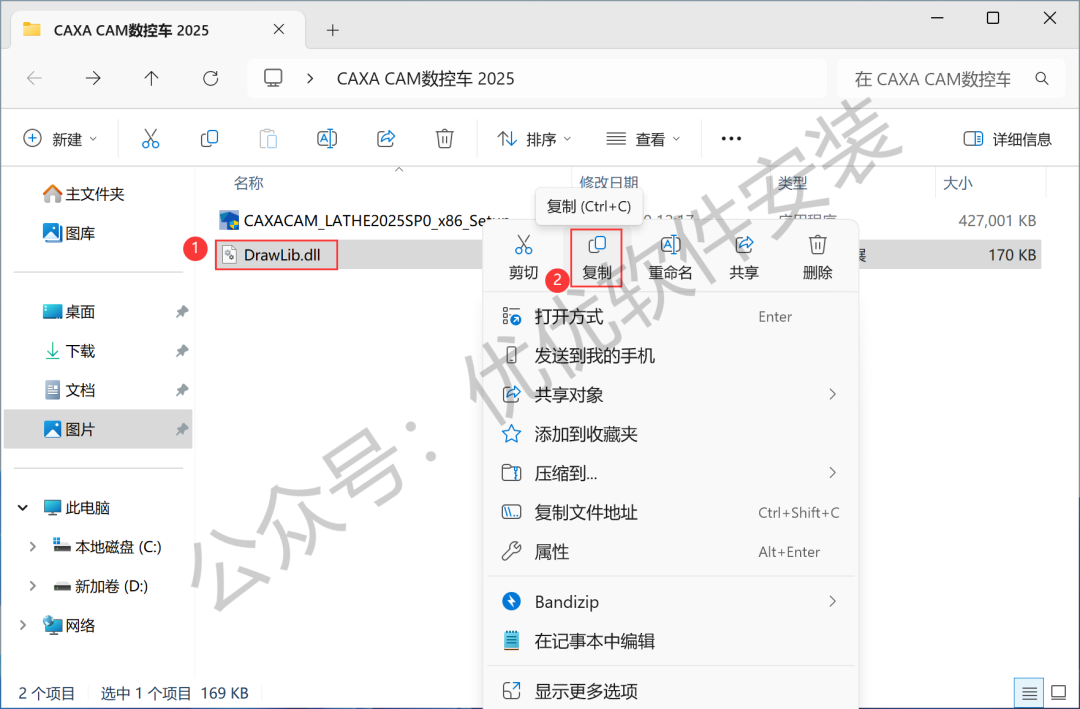Open 图片 in the sidebar

98,429
